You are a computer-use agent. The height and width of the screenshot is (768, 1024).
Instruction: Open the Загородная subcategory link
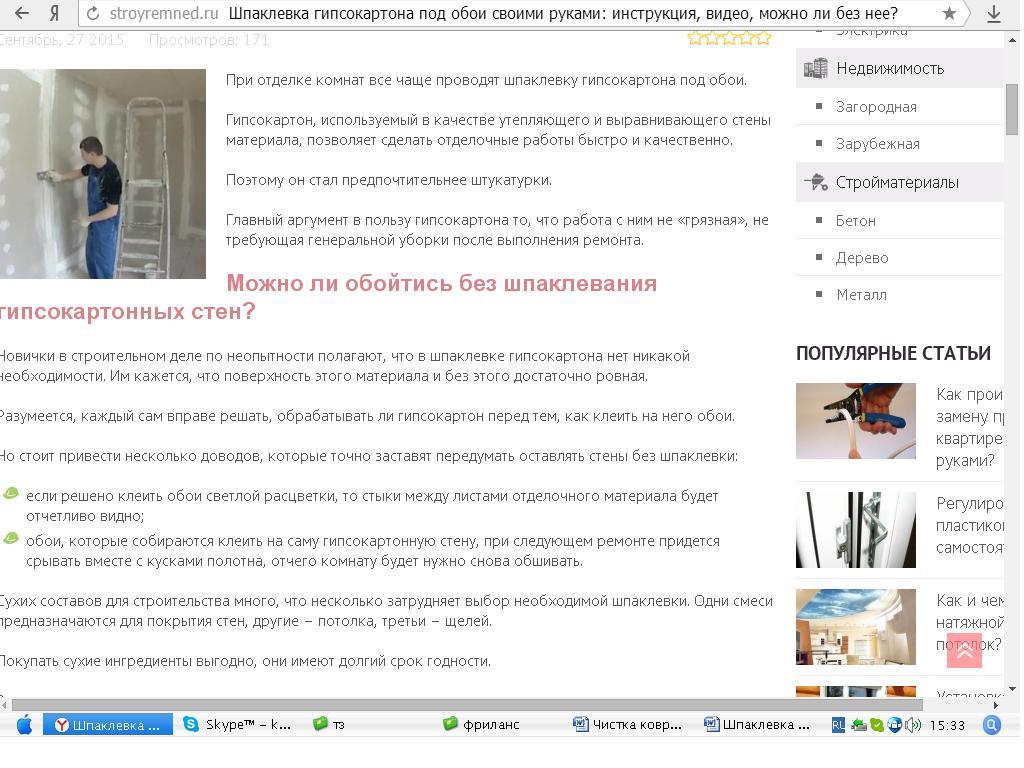(x=876, y=106)
